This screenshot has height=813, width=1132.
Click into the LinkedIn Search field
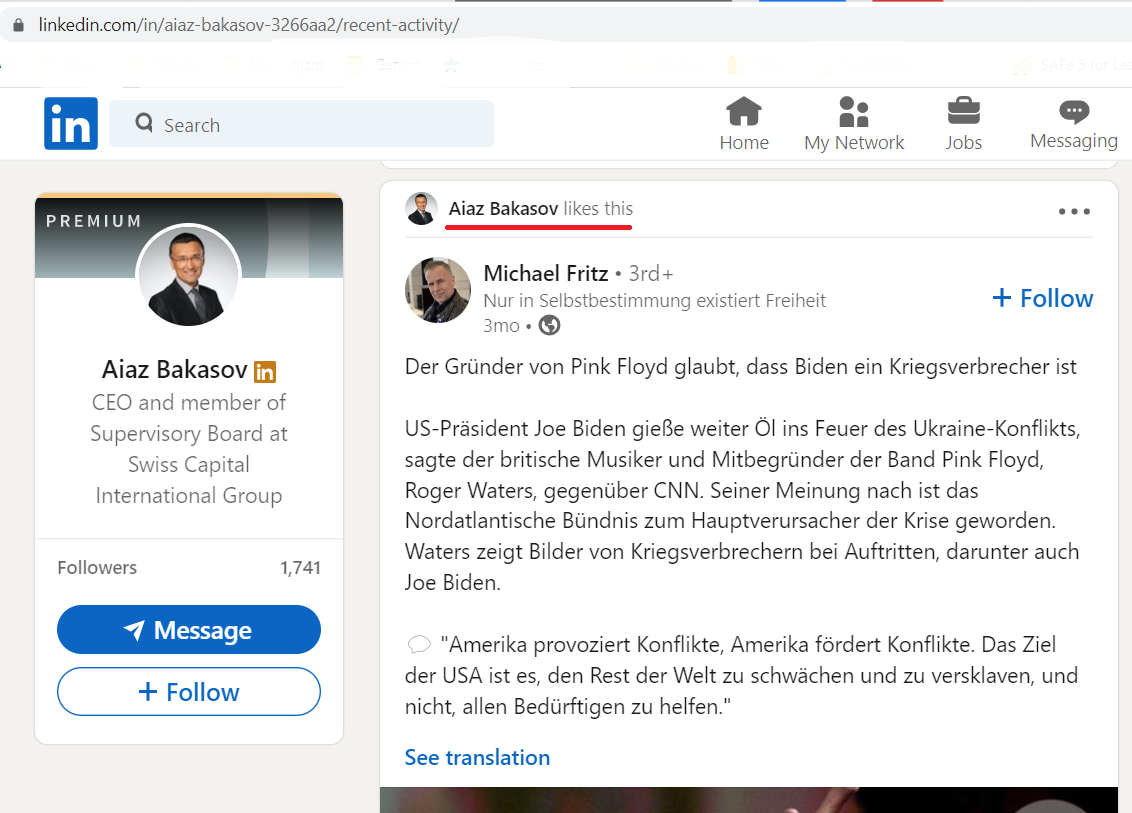[302, 124]
